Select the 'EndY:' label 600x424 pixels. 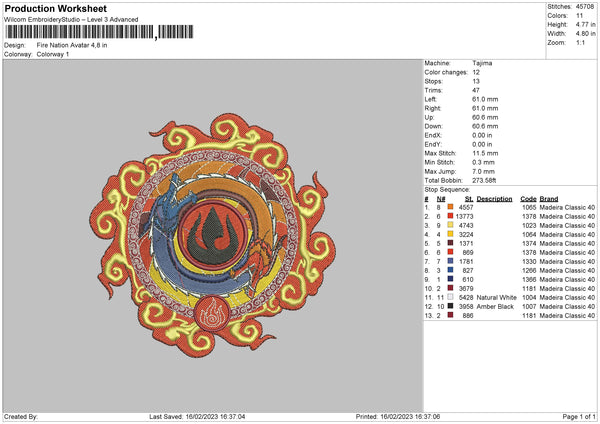433,144
